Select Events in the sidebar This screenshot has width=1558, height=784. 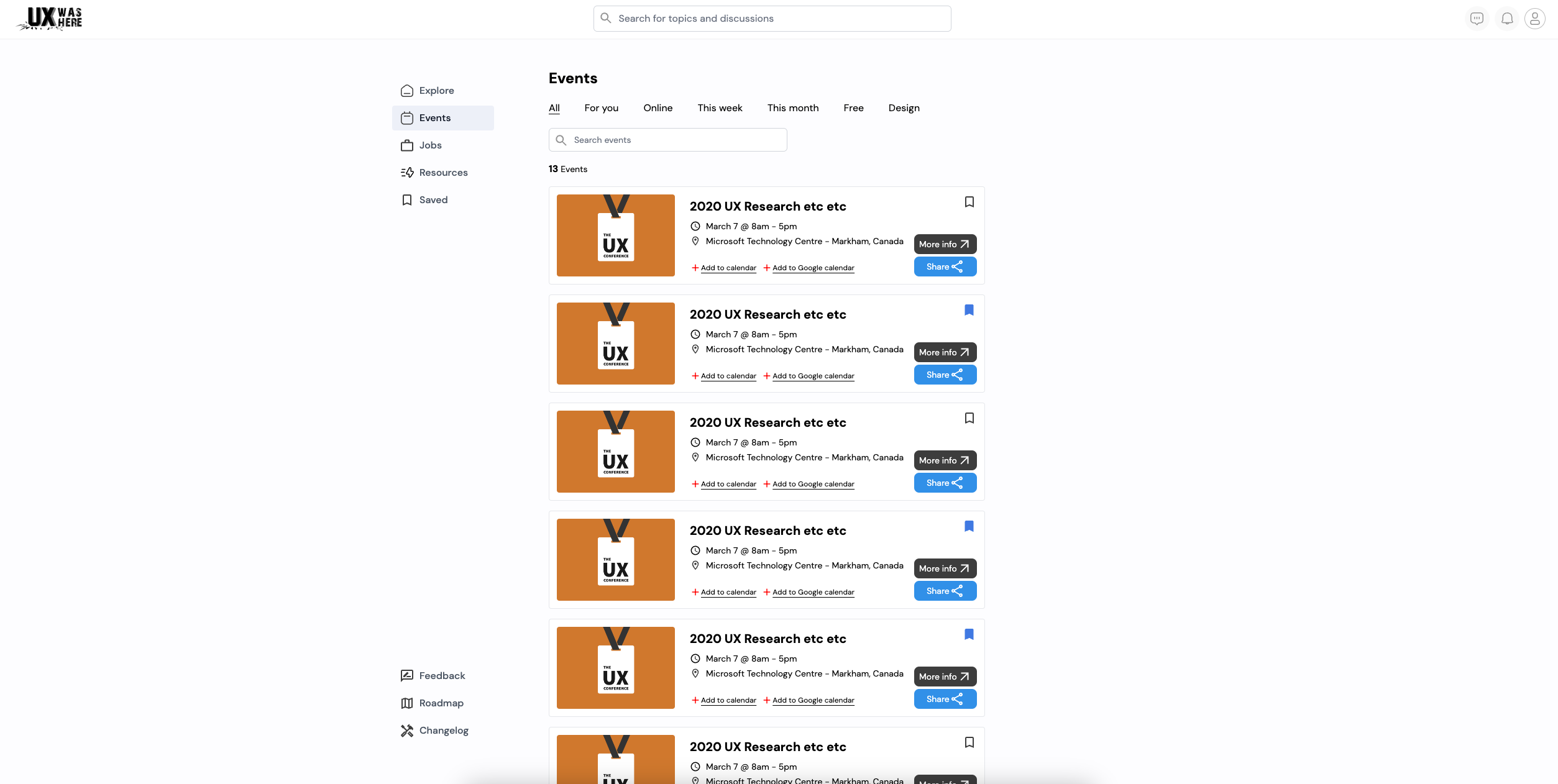tap(443, 118)
